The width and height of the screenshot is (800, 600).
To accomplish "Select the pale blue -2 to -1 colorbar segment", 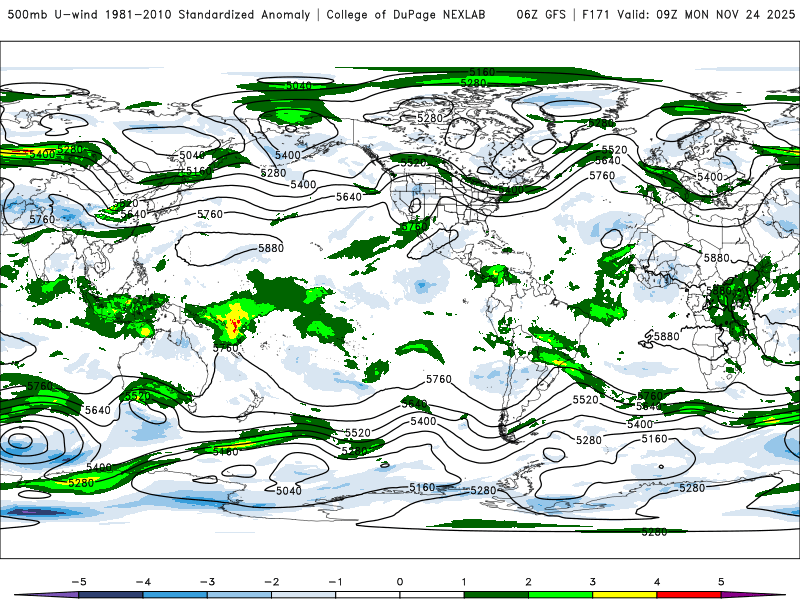I will click(304, 595).
